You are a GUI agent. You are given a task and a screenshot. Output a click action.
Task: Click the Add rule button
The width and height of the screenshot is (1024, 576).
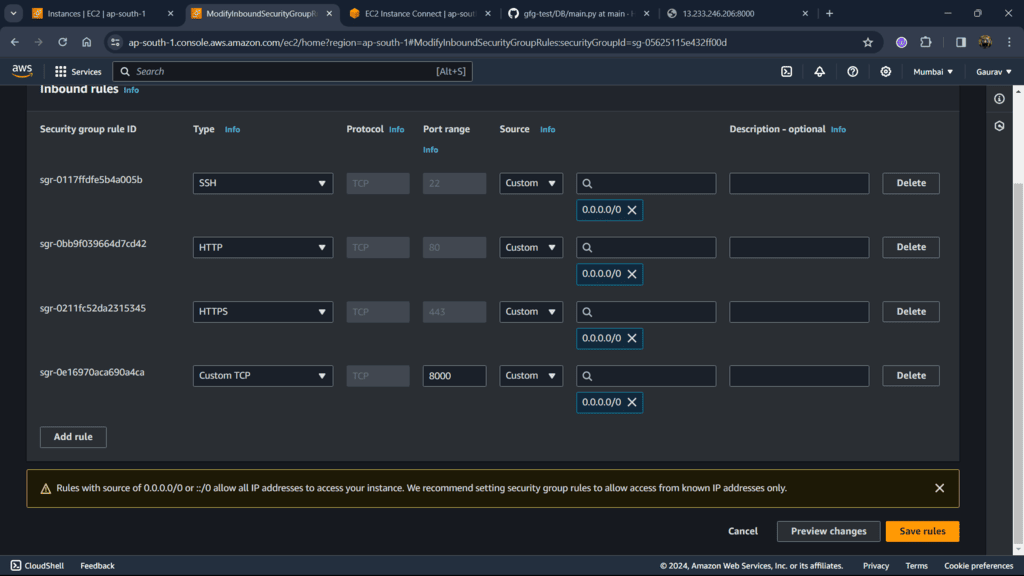(73, 437)
